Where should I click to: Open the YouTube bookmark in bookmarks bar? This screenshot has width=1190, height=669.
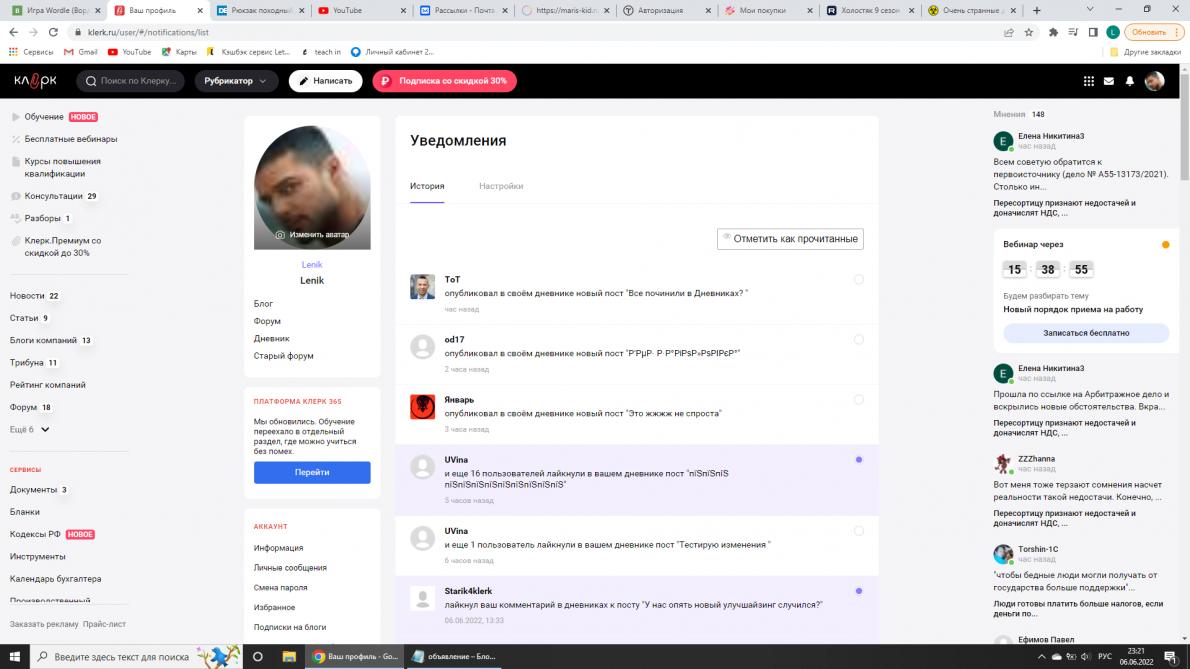coord(129,52)
